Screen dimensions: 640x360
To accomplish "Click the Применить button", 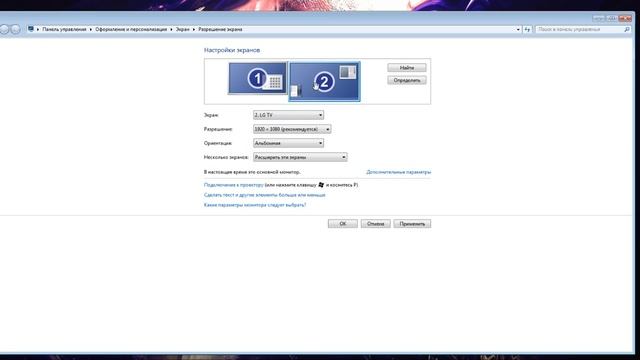I will point(412,224).
